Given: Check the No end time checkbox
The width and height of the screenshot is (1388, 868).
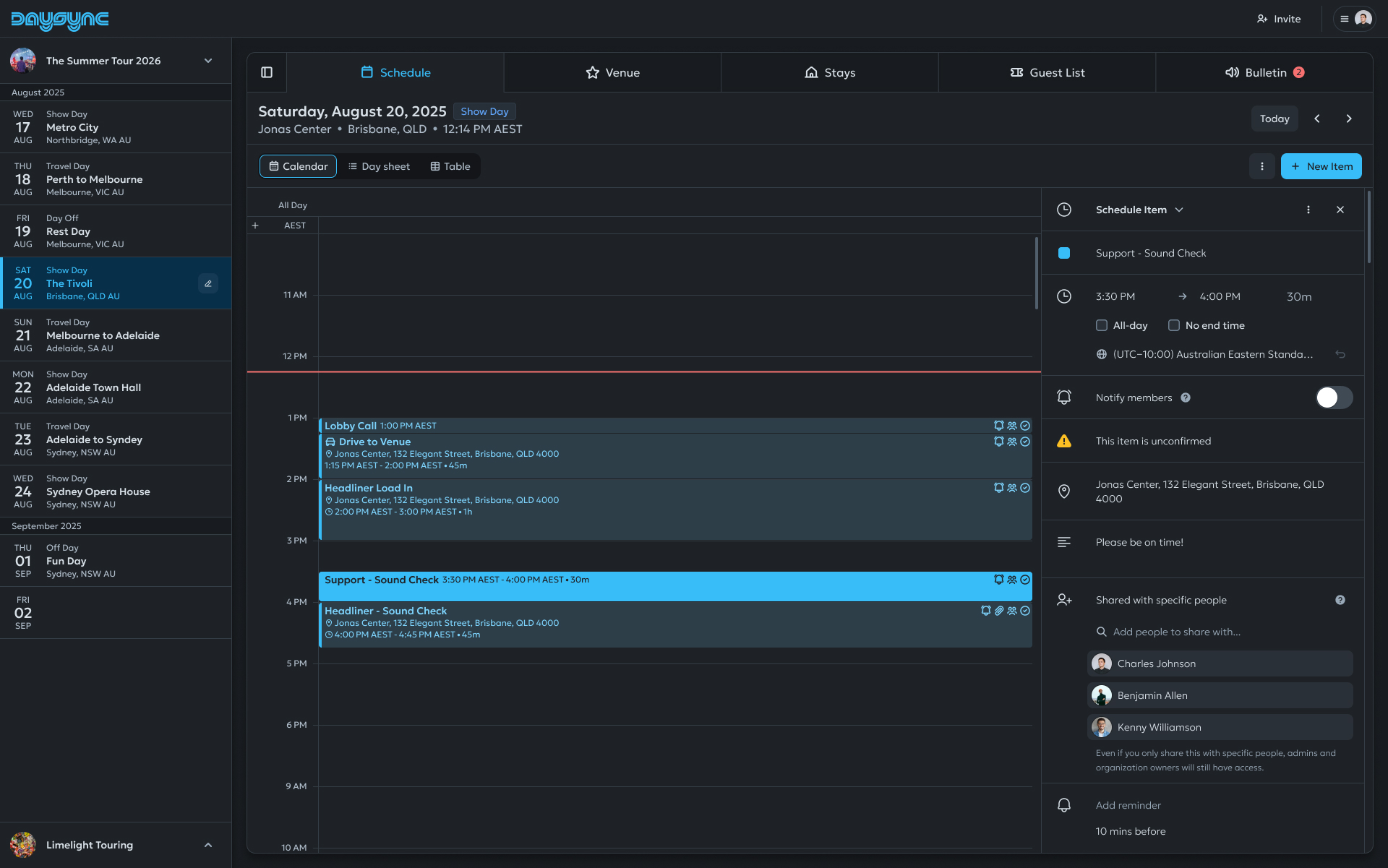Looking at the screenshot, I should [1175, 325].
